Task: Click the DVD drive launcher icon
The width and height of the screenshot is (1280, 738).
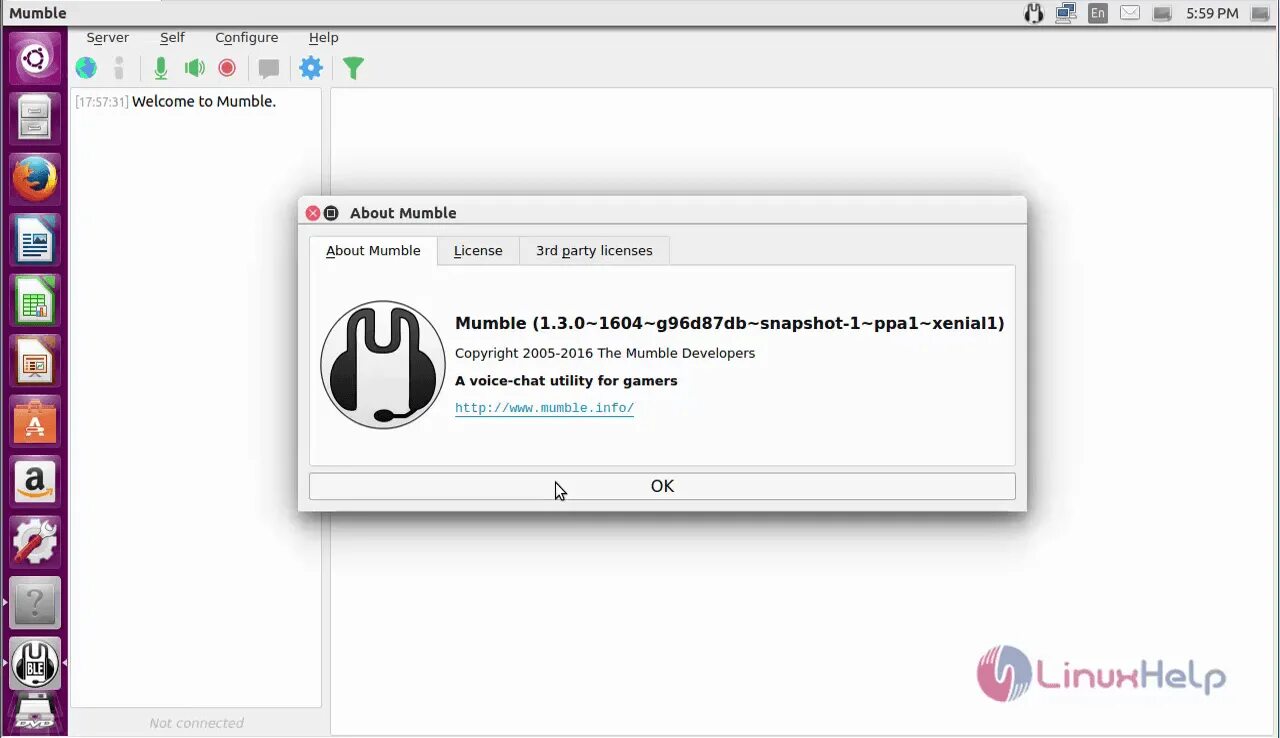Action: pos(35,714)
